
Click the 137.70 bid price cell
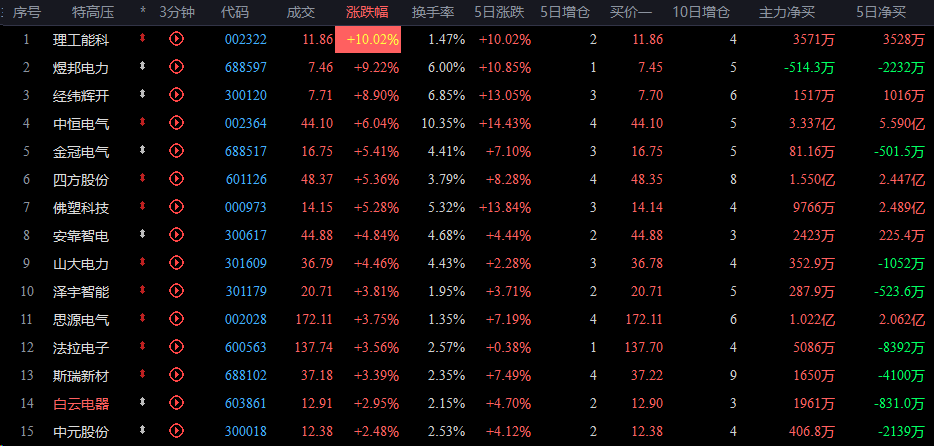tap(643, 348)
